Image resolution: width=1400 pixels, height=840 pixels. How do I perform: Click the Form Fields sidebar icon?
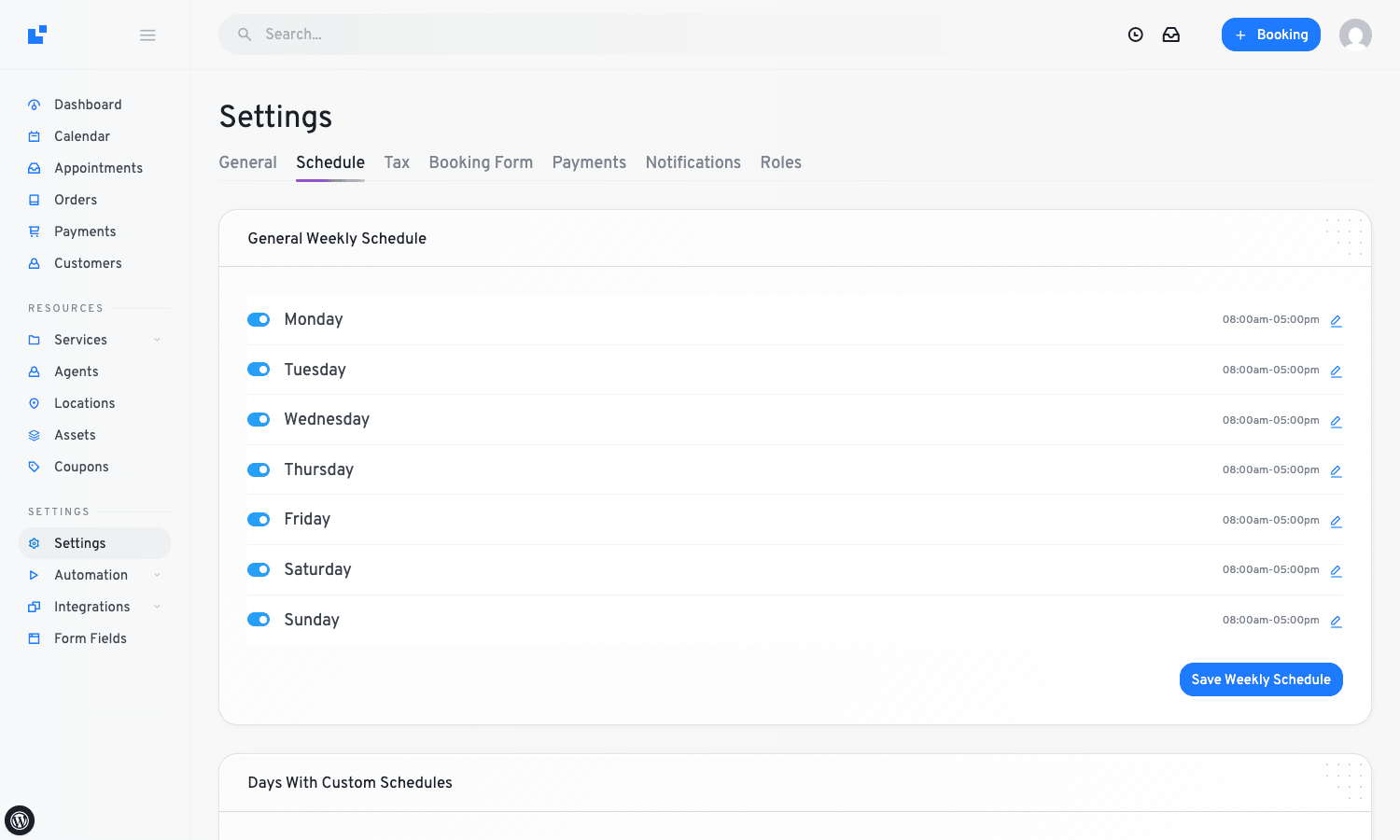coord(35,638)
